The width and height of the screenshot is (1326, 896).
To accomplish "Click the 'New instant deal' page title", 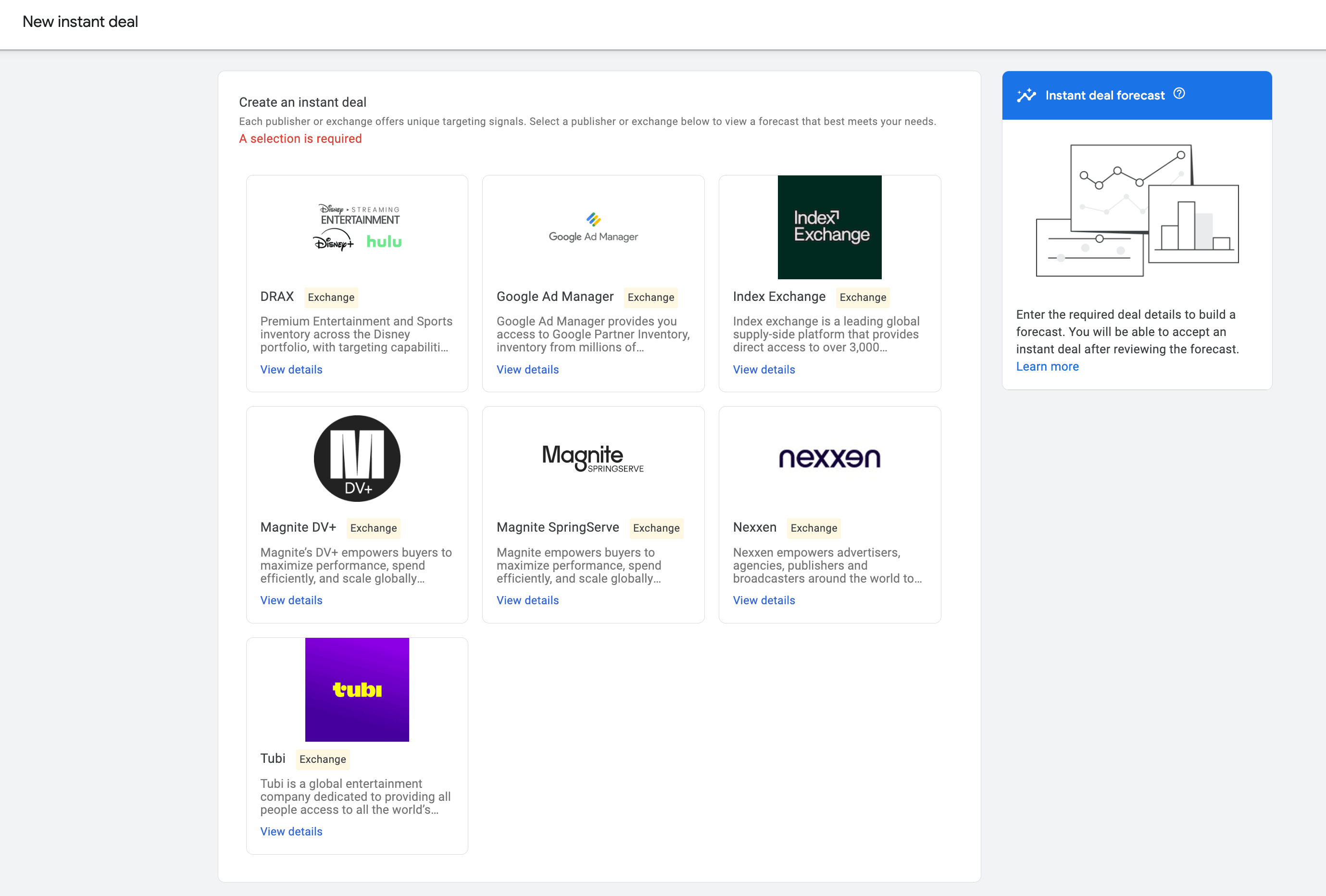I will [80, 22].
